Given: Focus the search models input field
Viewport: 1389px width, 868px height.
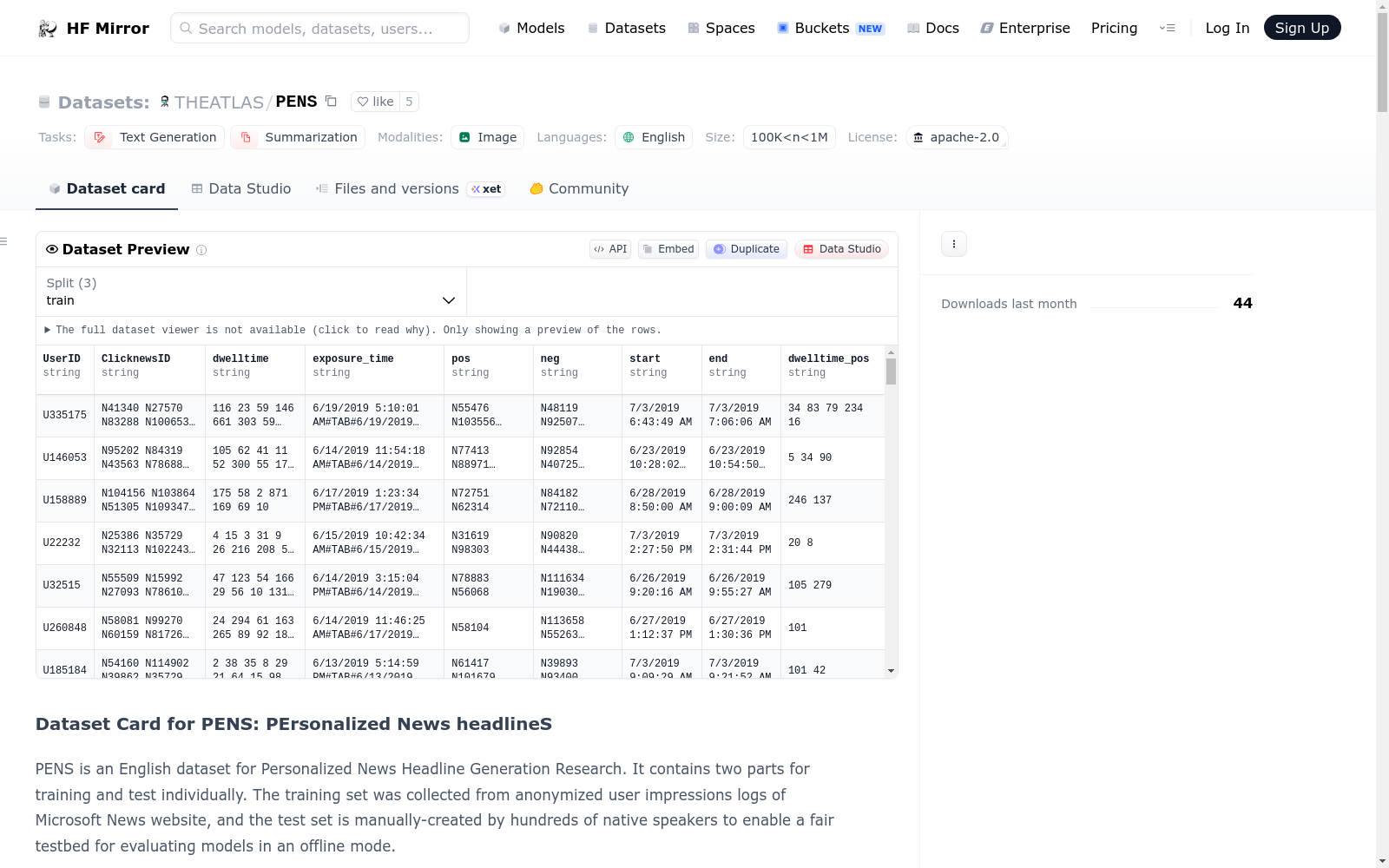Looking at the screenshot, I should tap(319, 28).
